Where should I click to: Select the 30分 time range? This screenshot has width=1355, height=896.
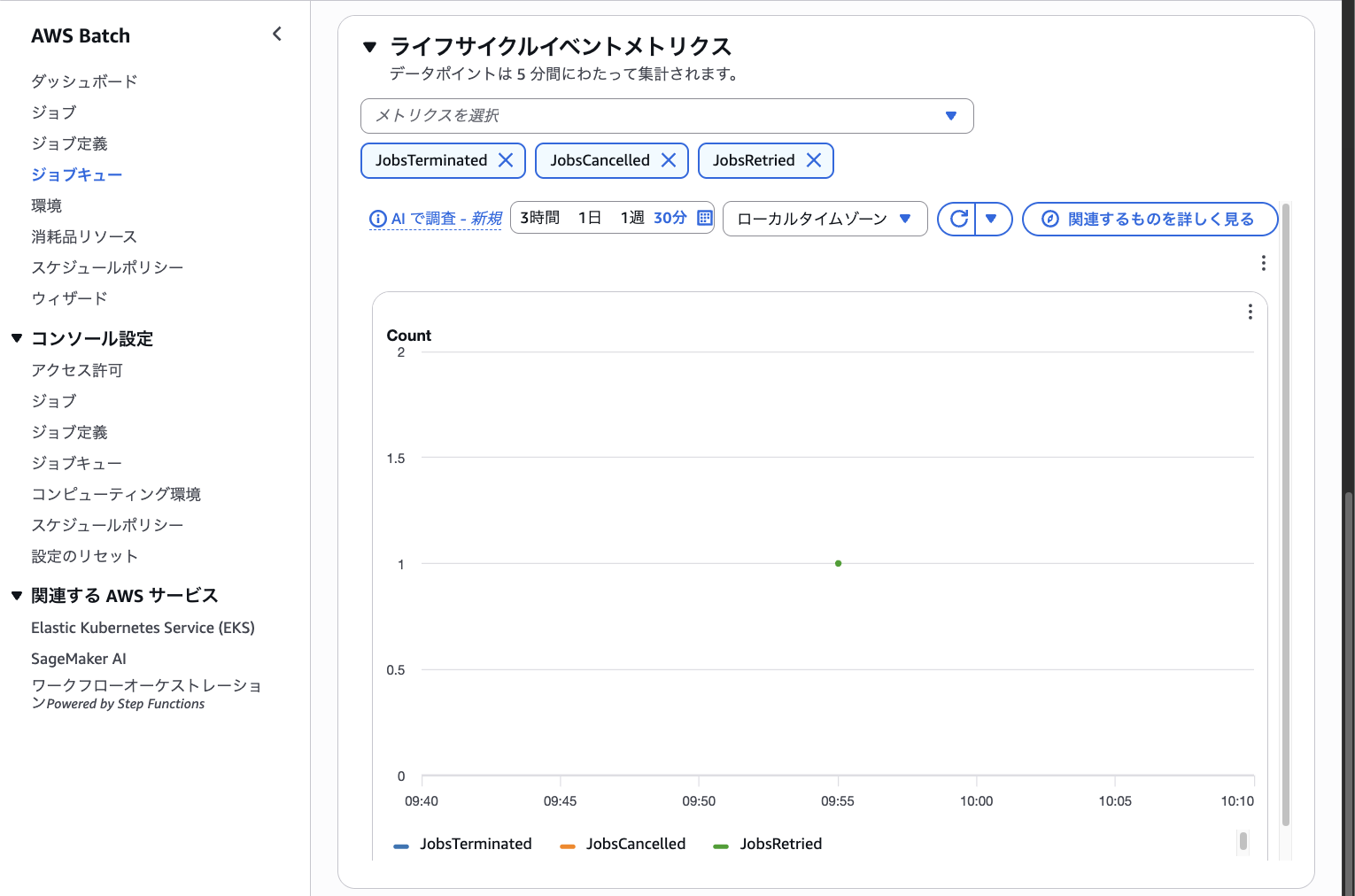670,218
